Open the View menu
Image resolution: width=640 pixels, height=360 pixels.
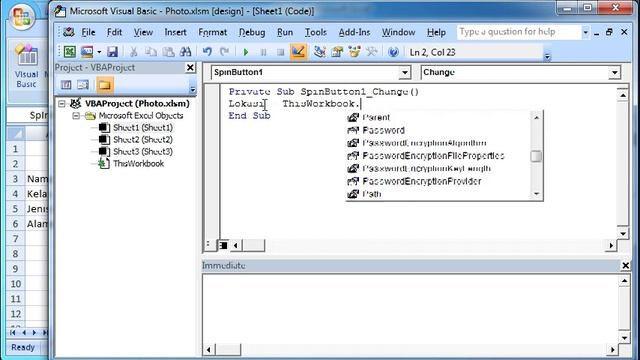(x=143, y=32)
